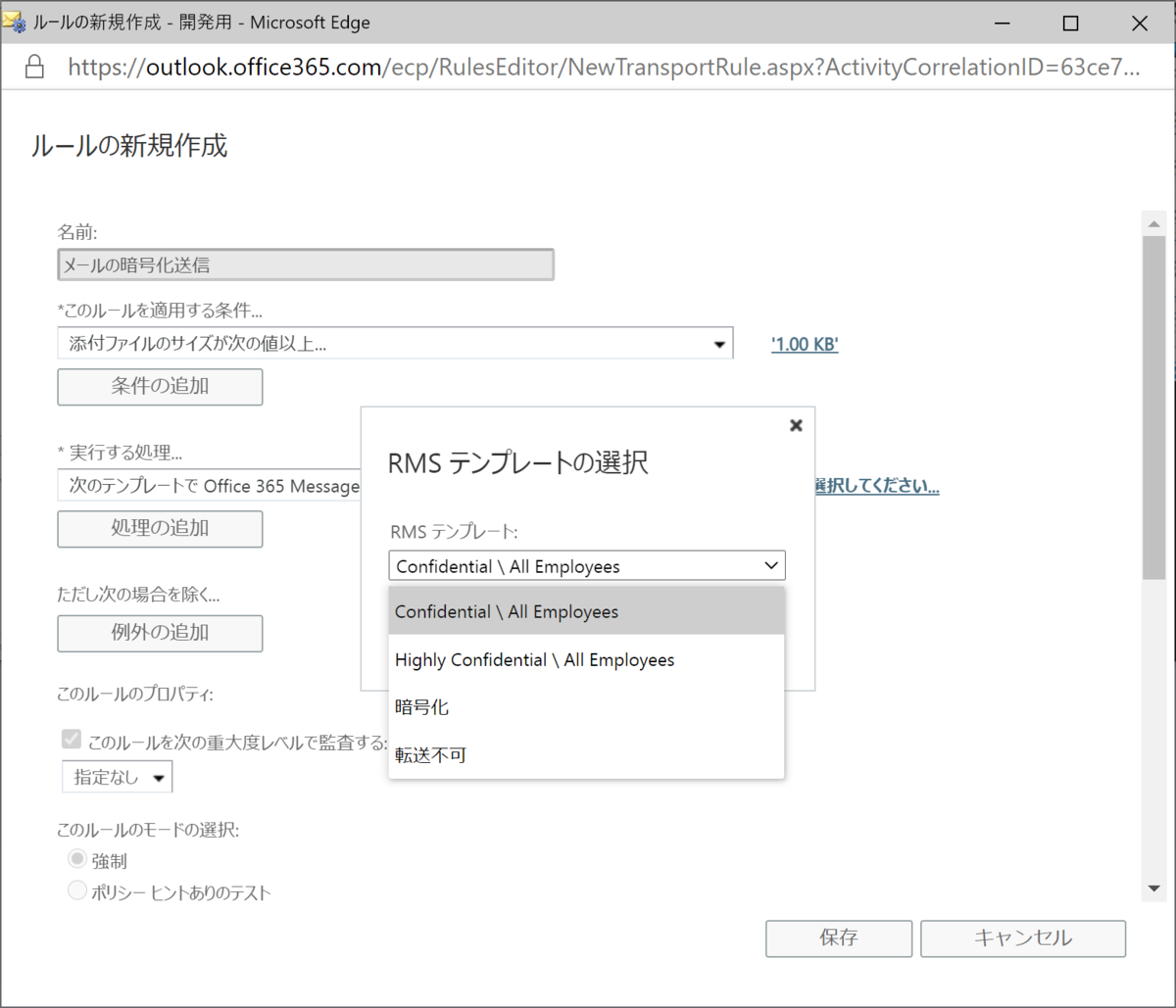The image size is (1176, 1008).
Task: Select the 強制 radio button
Action: pyautogui.click(x=76, y=860)
